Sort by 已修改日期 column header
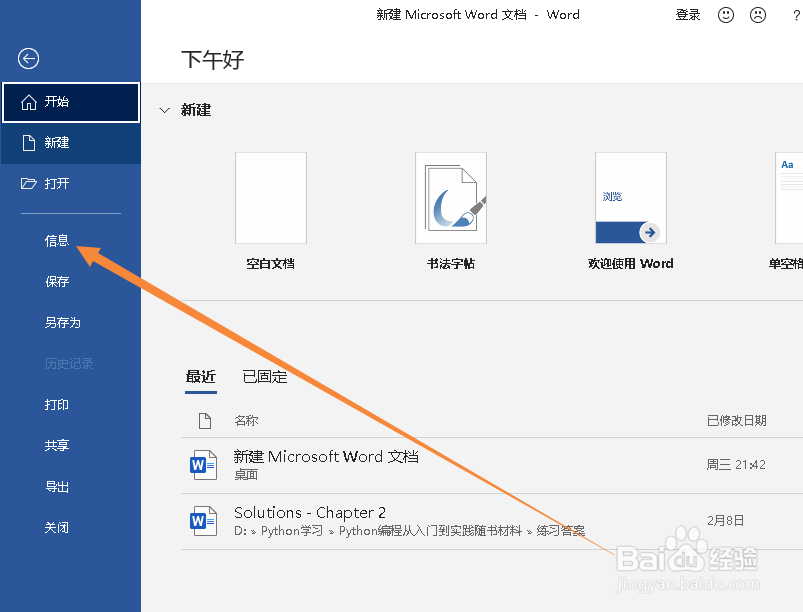 coord(736,420)
